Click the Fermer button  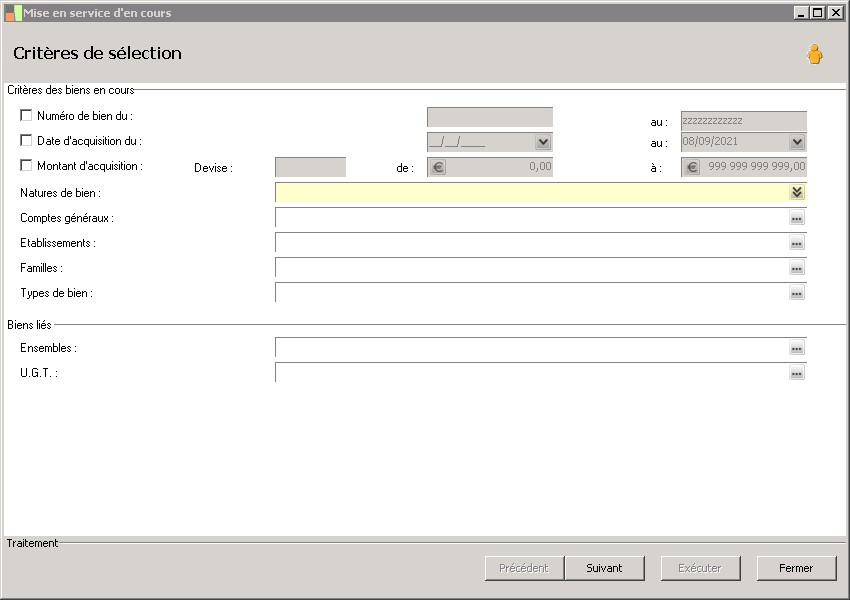796,568
